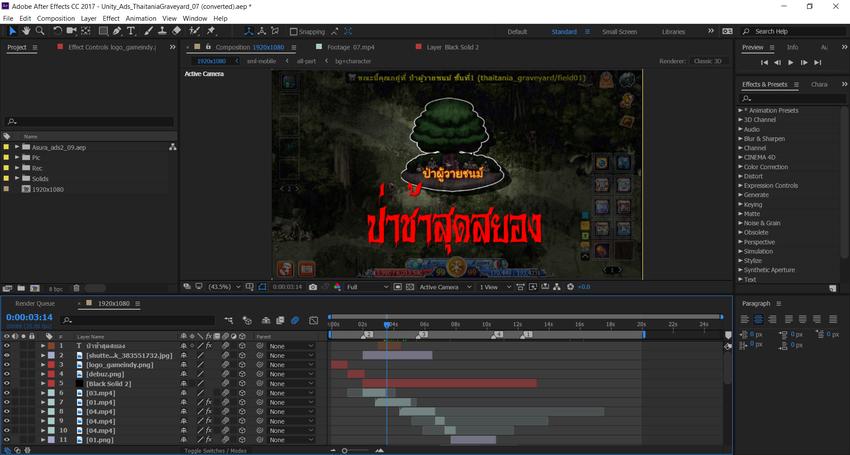Open the Full resolution dropdown

[368, 287]
